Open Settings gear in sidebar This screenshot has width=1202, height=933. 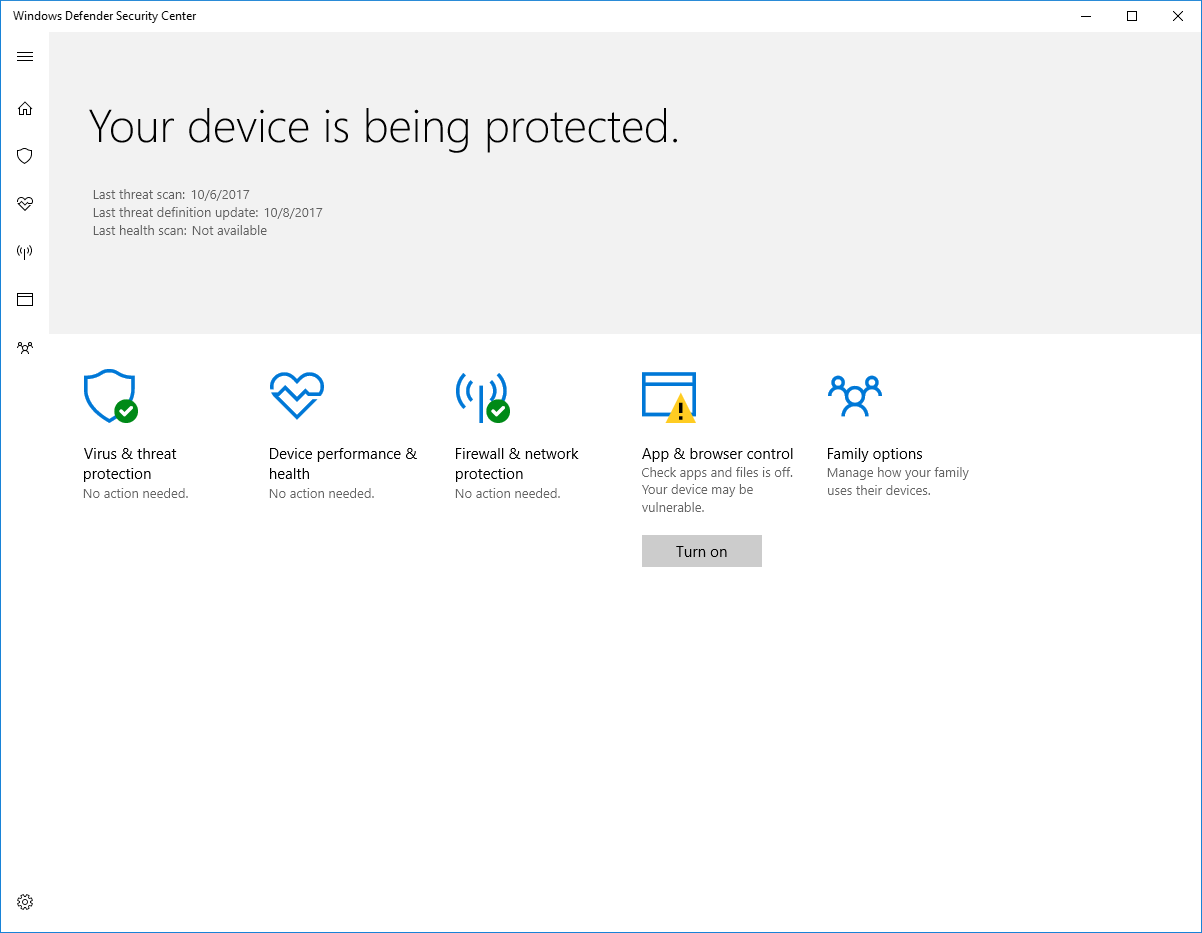pos(25,902)
